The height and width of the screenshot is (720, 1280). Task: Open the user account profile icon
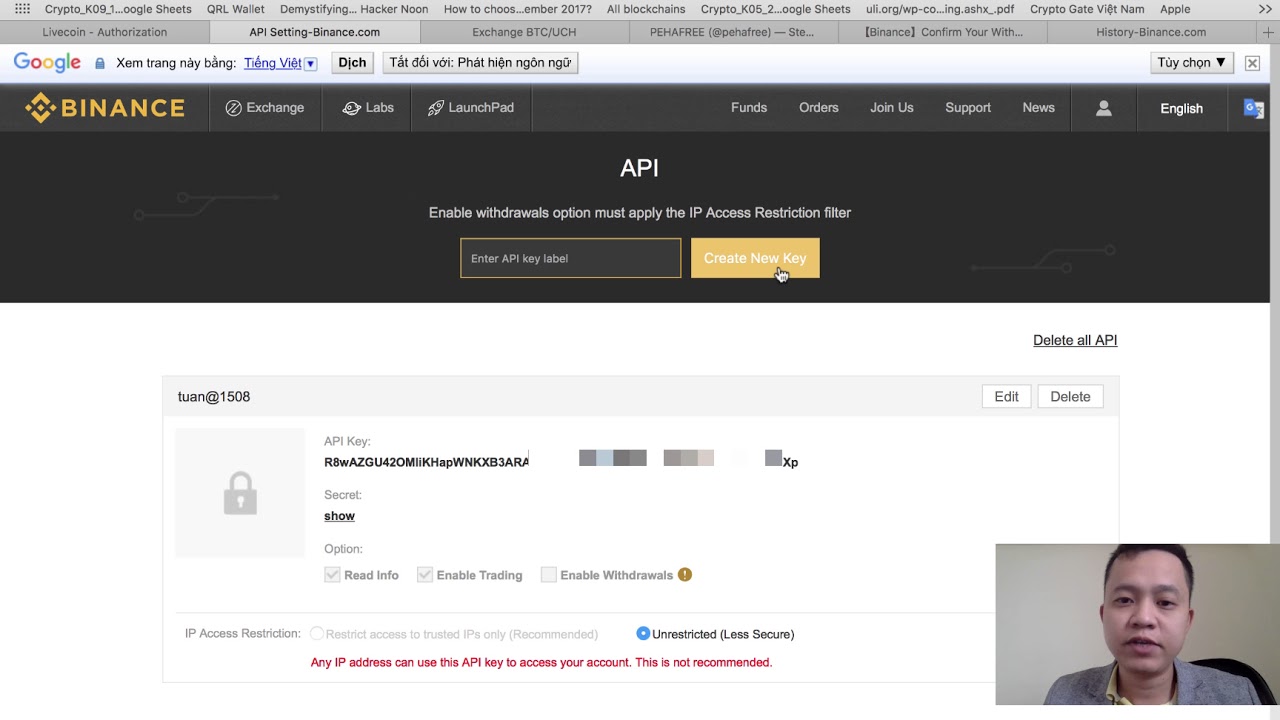[1103, 108]
